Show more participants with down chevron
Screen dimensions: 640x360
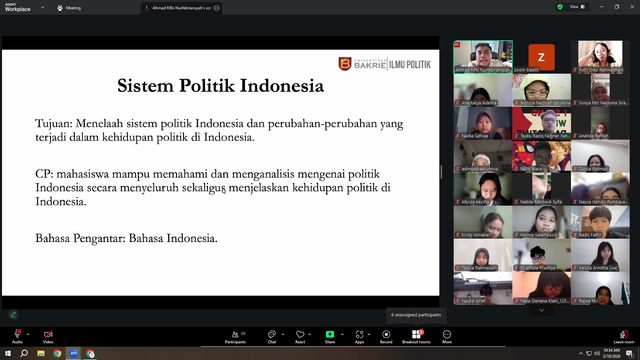[x=542, y=311]
